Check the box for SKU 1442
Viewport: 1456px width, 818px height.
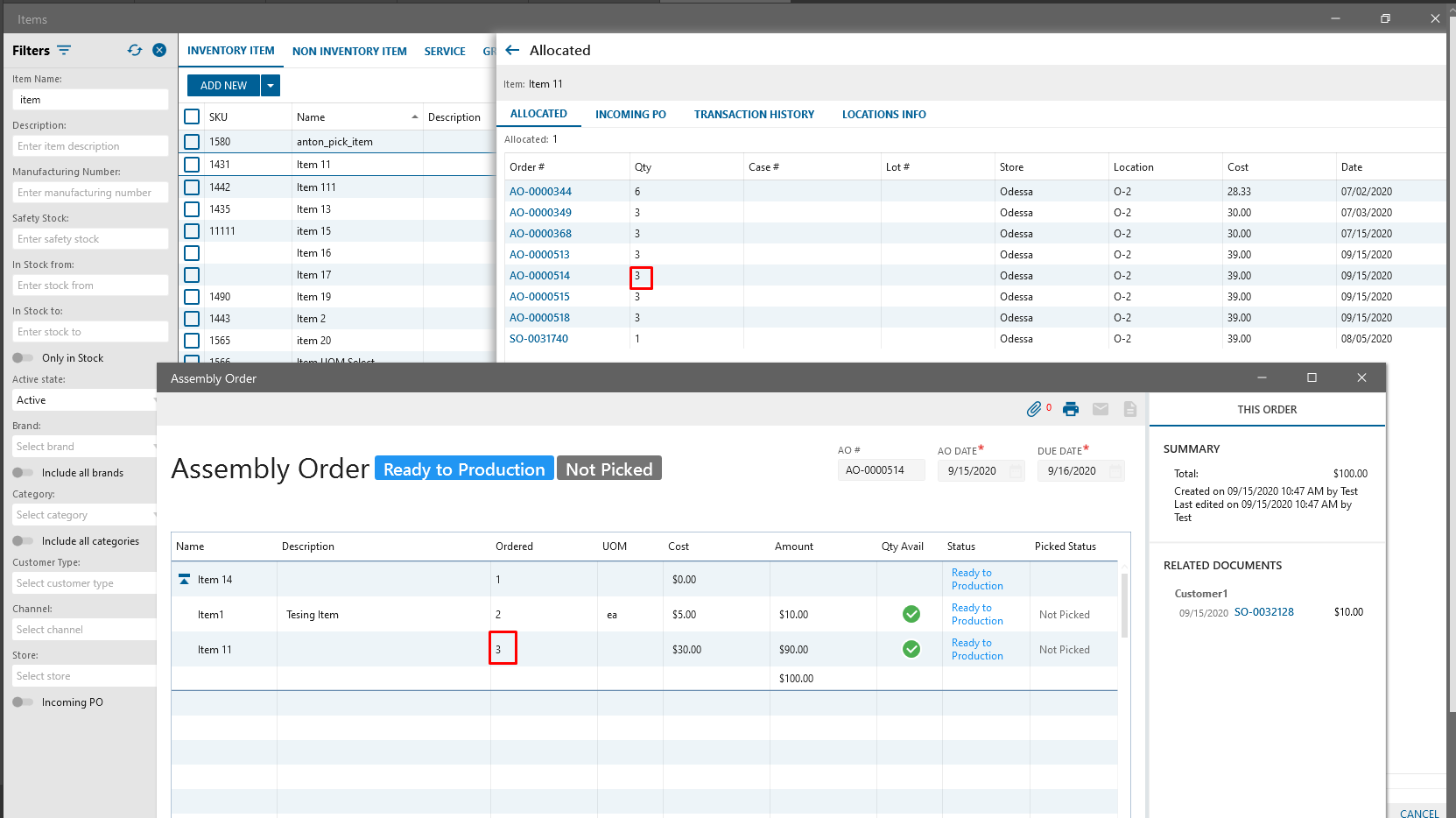tap(192, 187)
